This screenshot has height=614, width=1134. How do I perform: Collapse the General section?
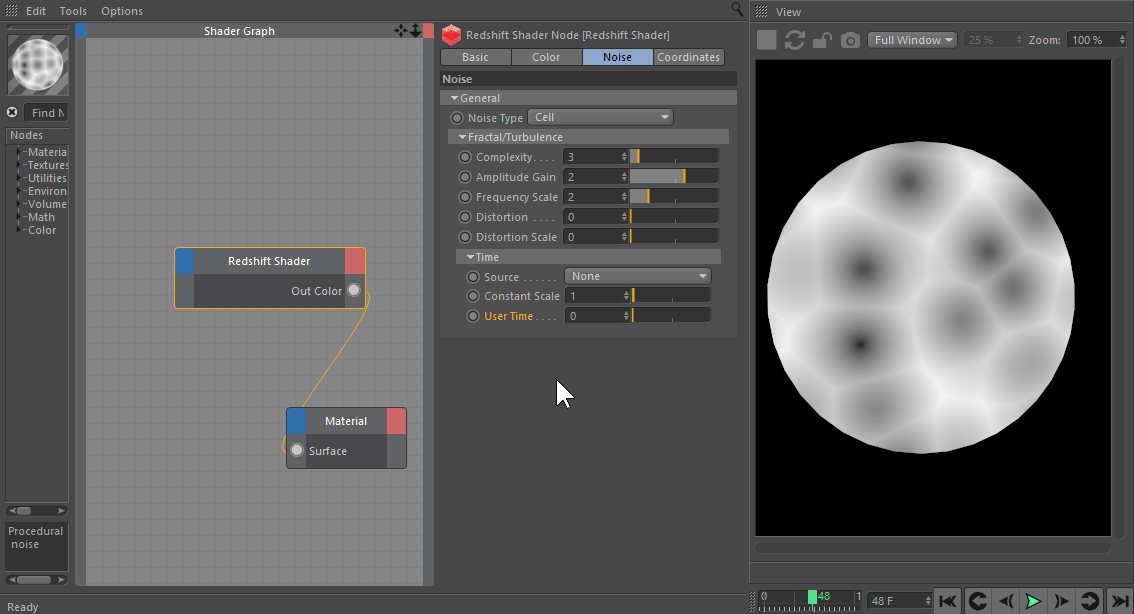(x=454, y=98)
